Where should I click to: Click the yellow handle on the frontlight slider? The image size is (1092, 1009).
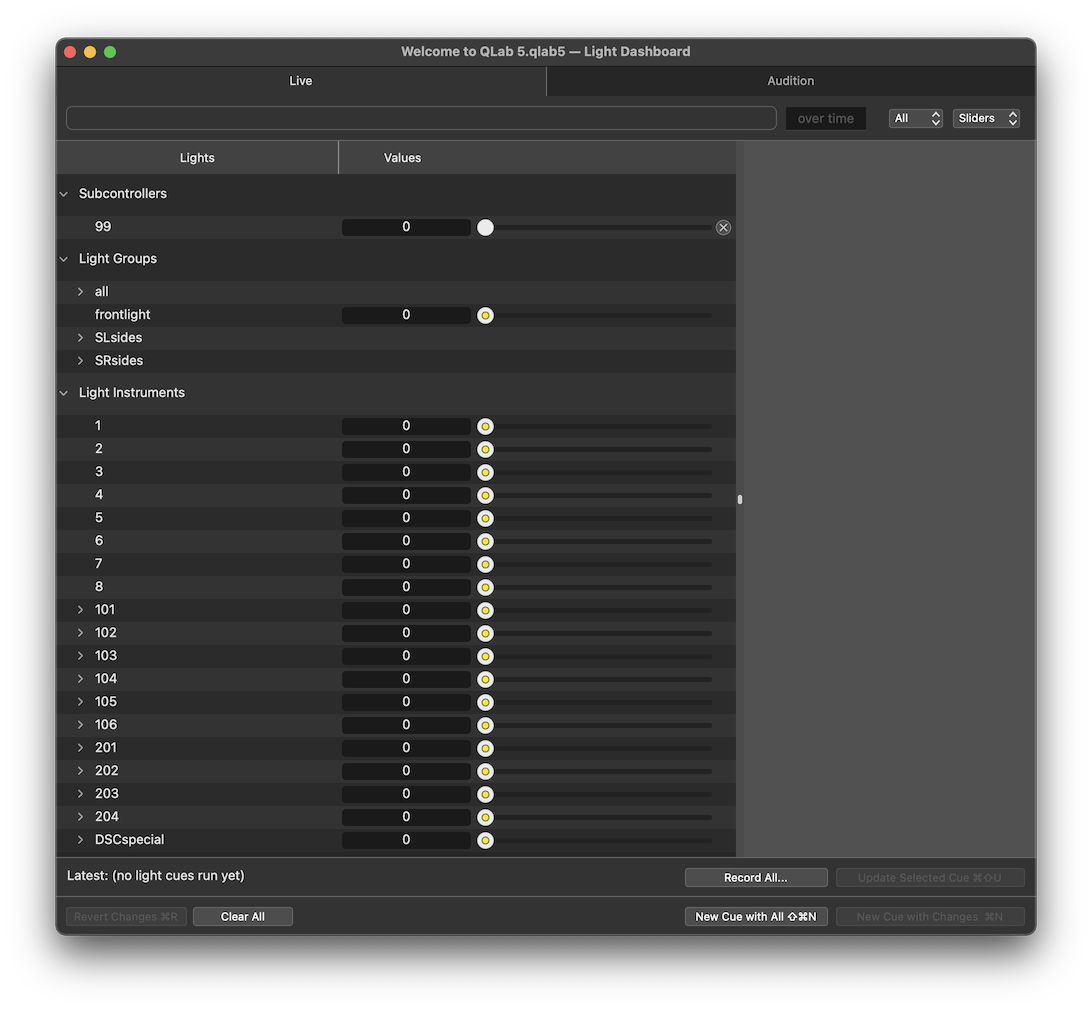coord(485,315)
